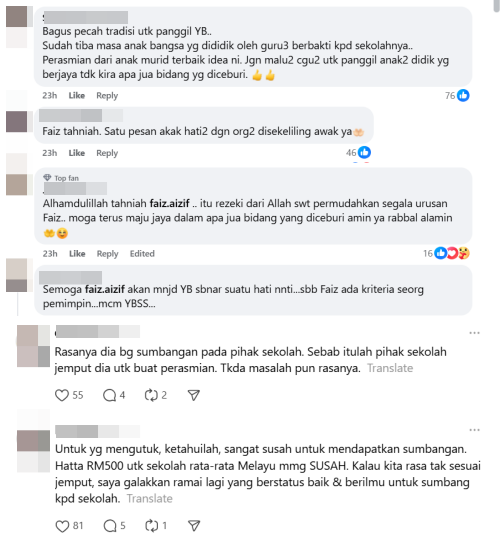Open more options for 'Untuk yg mengutuk' post
Viewport: 500px width, 543px height.
click(x=474, y=430)
